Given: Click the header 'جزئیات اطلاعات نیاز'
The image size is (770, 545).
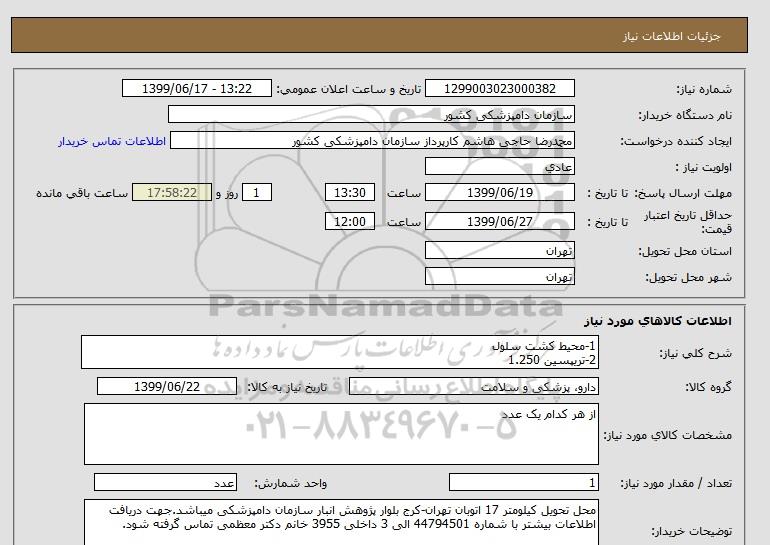Looking at the screenshot, I should click(x=672, y=36).
